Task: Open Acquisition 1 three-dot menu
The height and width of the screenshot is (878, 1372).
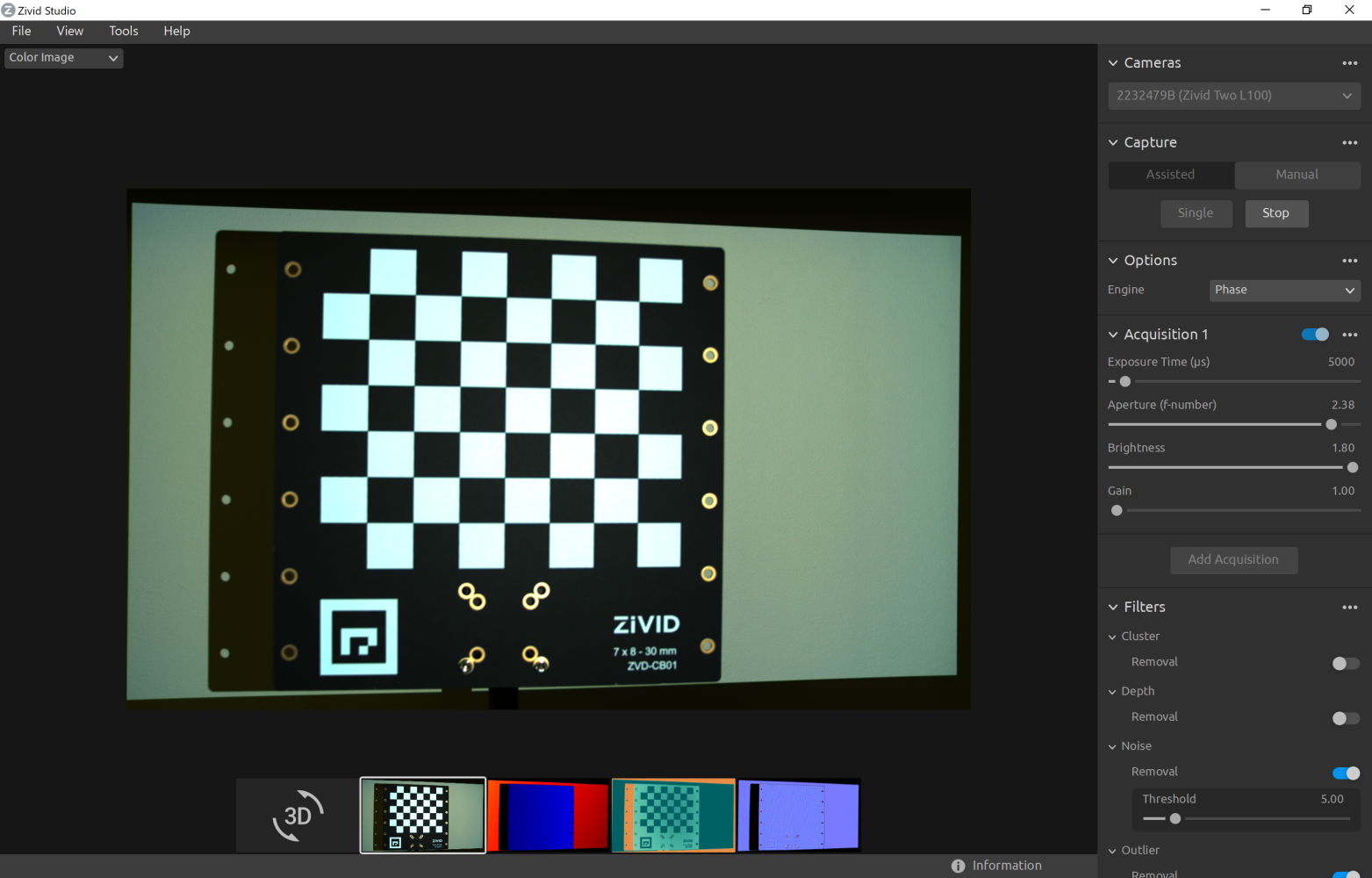Action: click(1349, 335)
